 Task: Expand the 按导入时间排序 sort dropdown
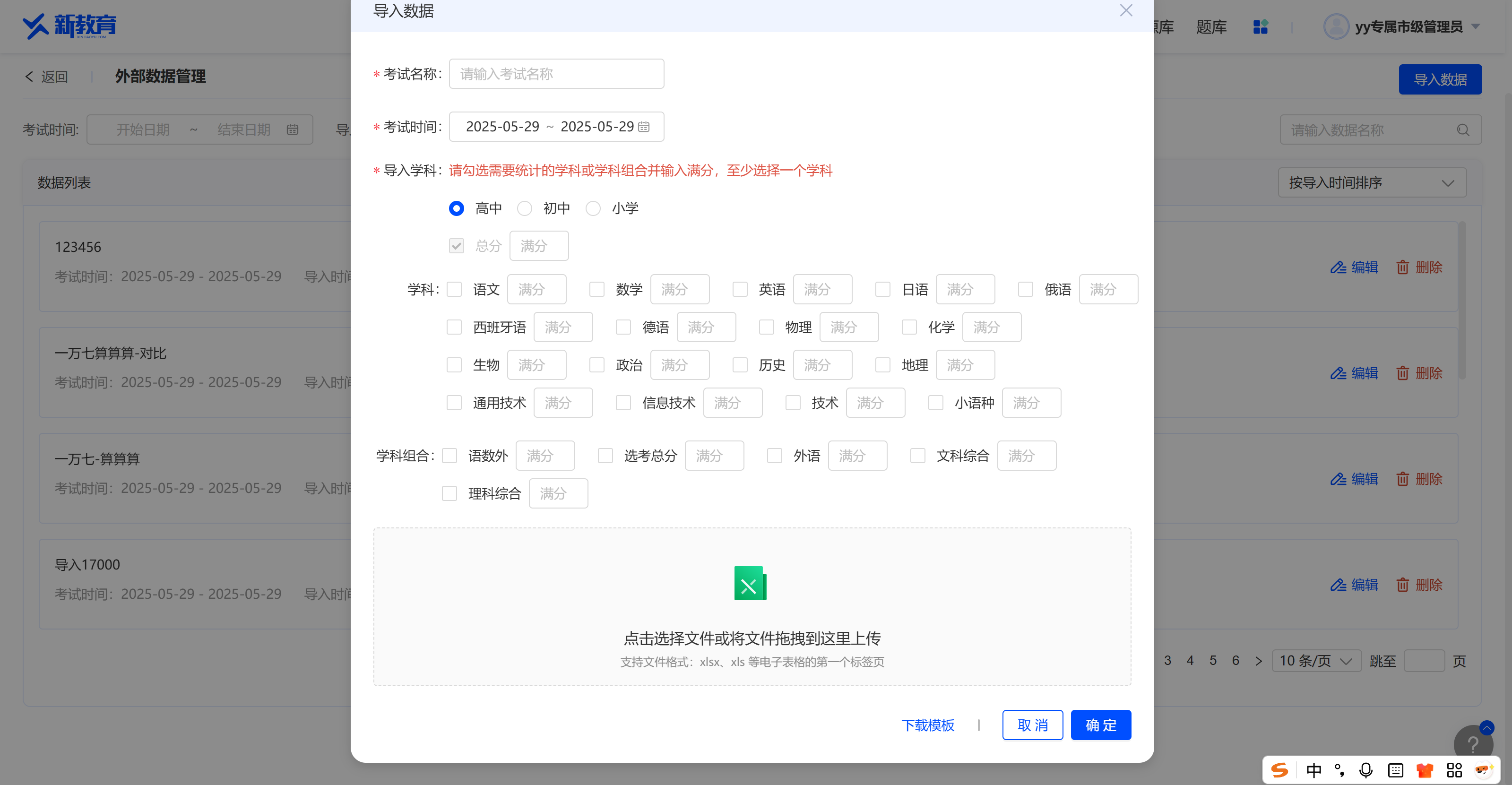coord(1372,183)
